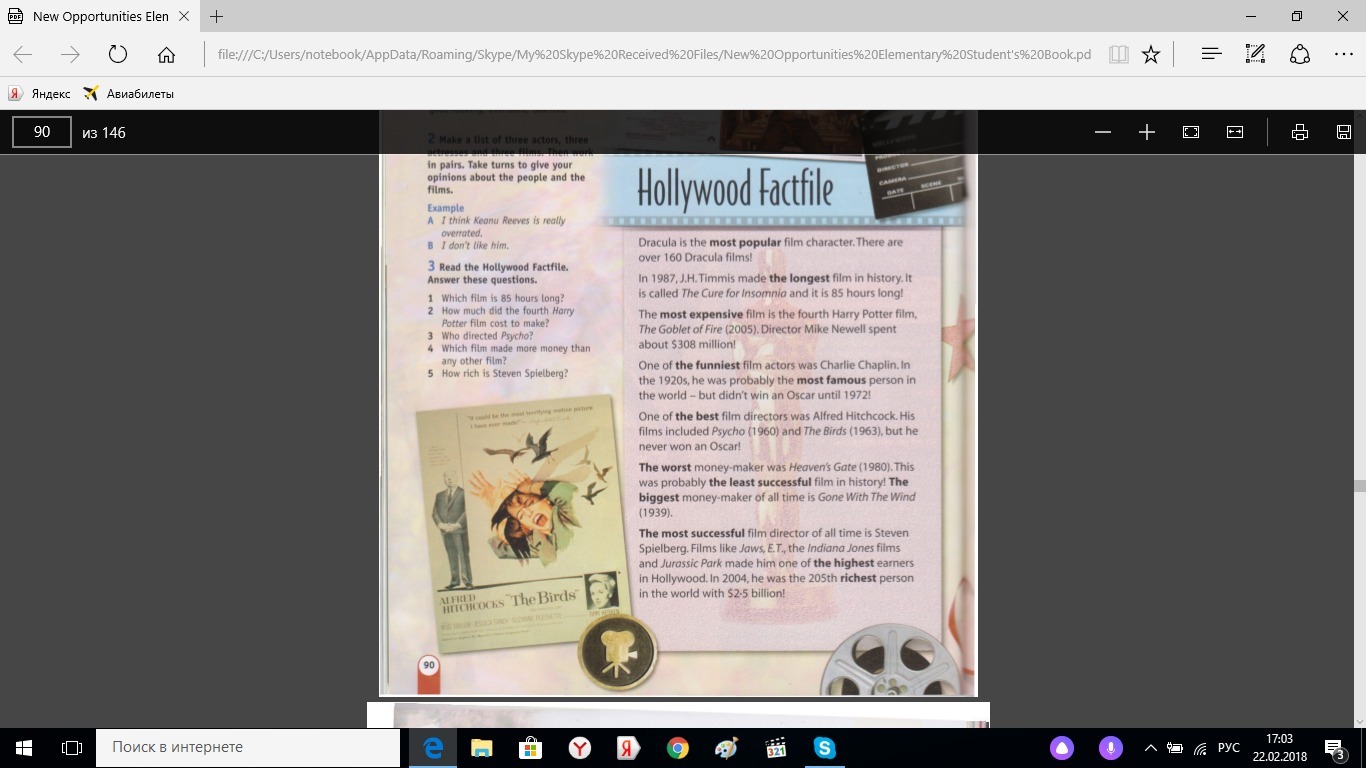This screenshot has width=1366, height=768.
Task: Click the taskbar search box Поиск в интернете
Action: pyautogui.click(x=248, y=748)
